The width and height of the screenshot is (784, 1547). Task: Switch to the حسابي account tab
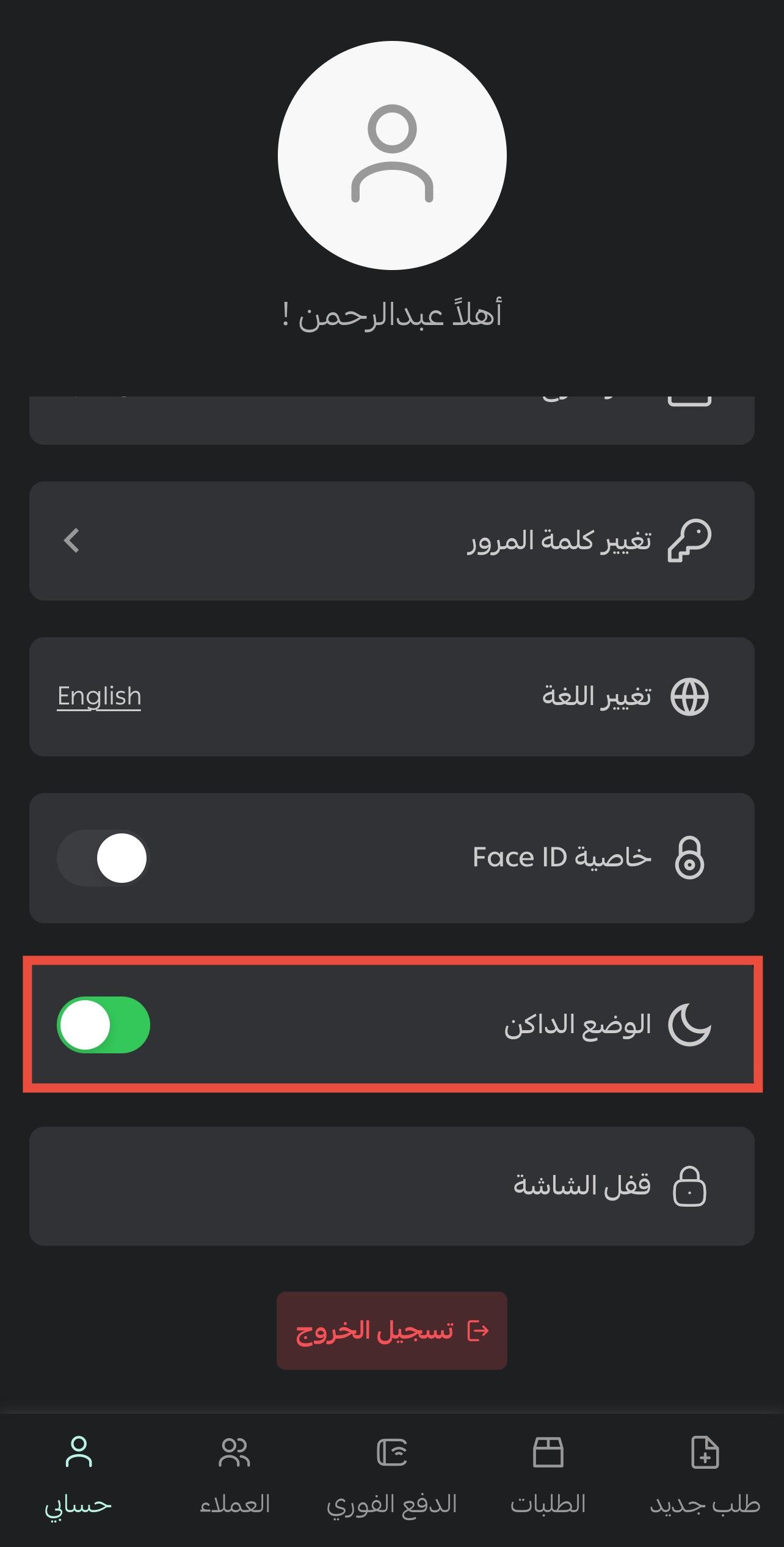pos(78,1478)
